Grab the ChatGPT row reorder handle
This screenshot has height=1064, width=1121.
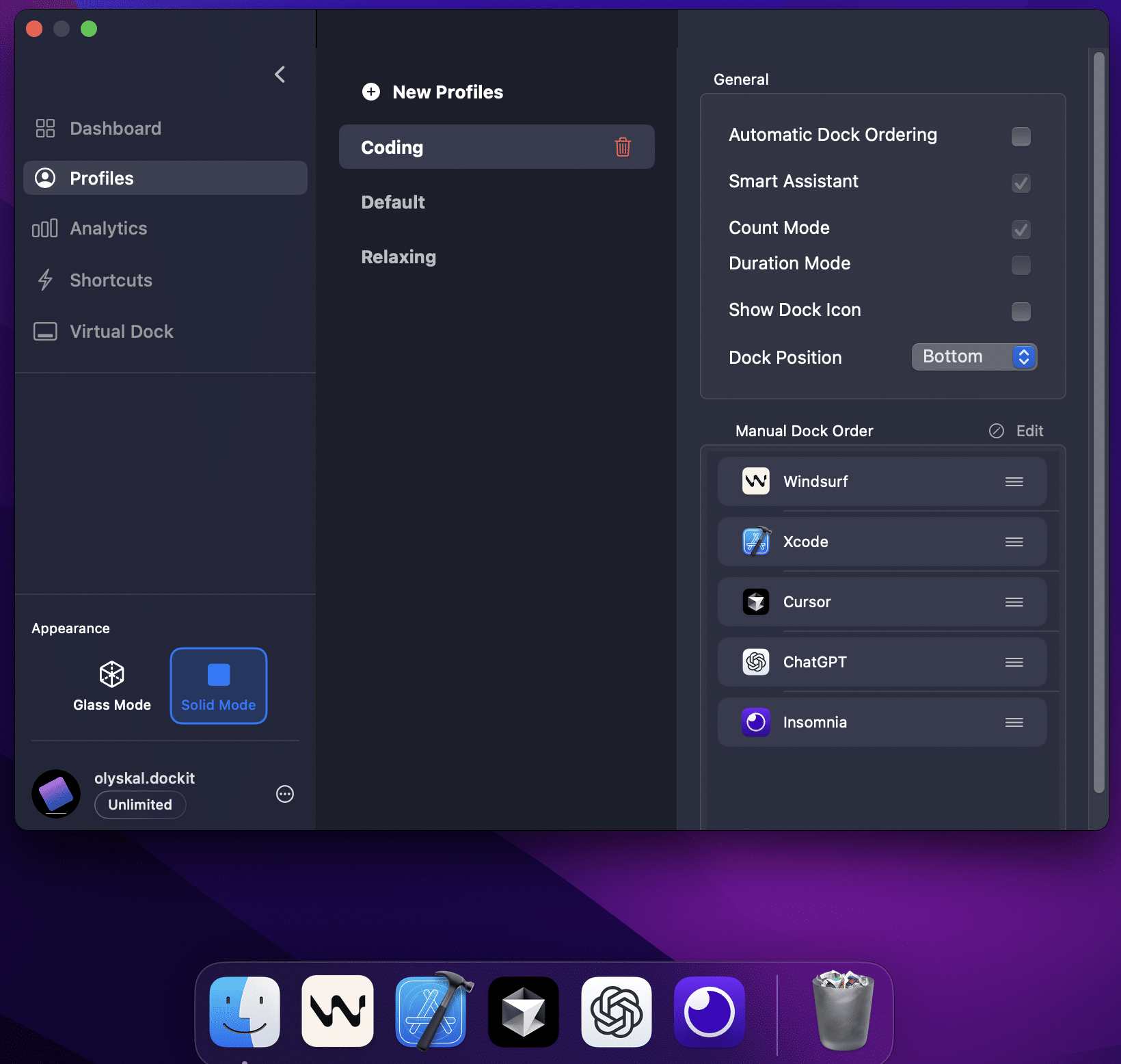1014,662
